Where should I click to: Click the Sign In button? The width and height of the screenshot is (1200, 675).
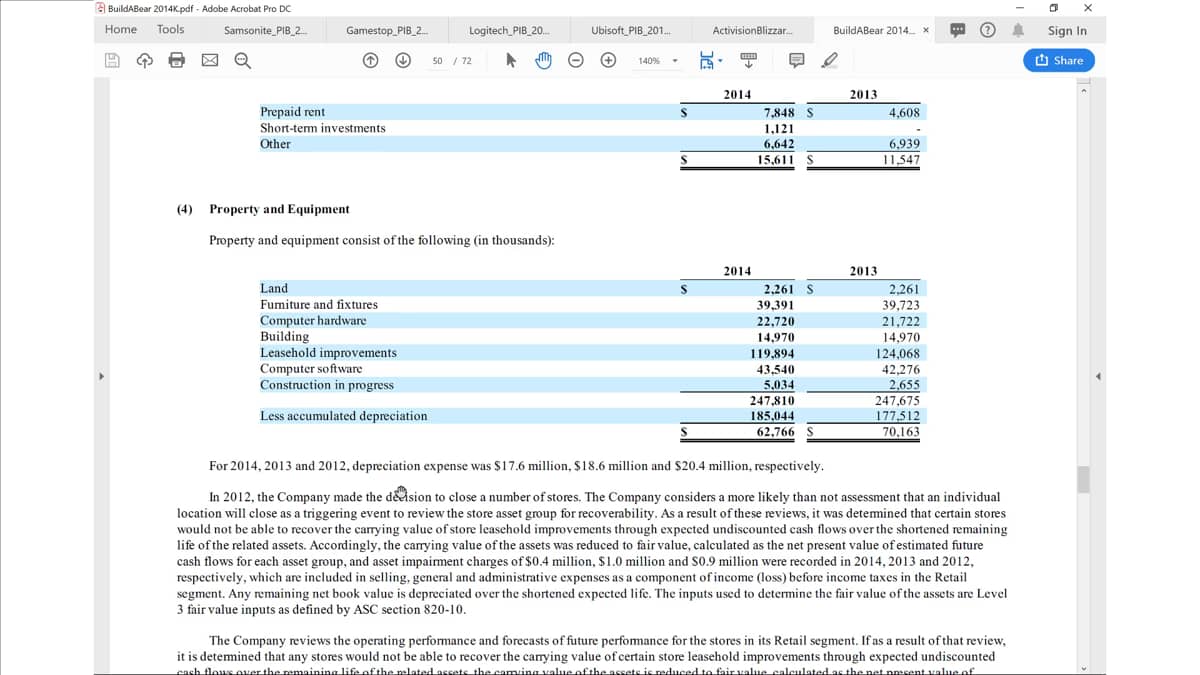(x=1067, y=30)
